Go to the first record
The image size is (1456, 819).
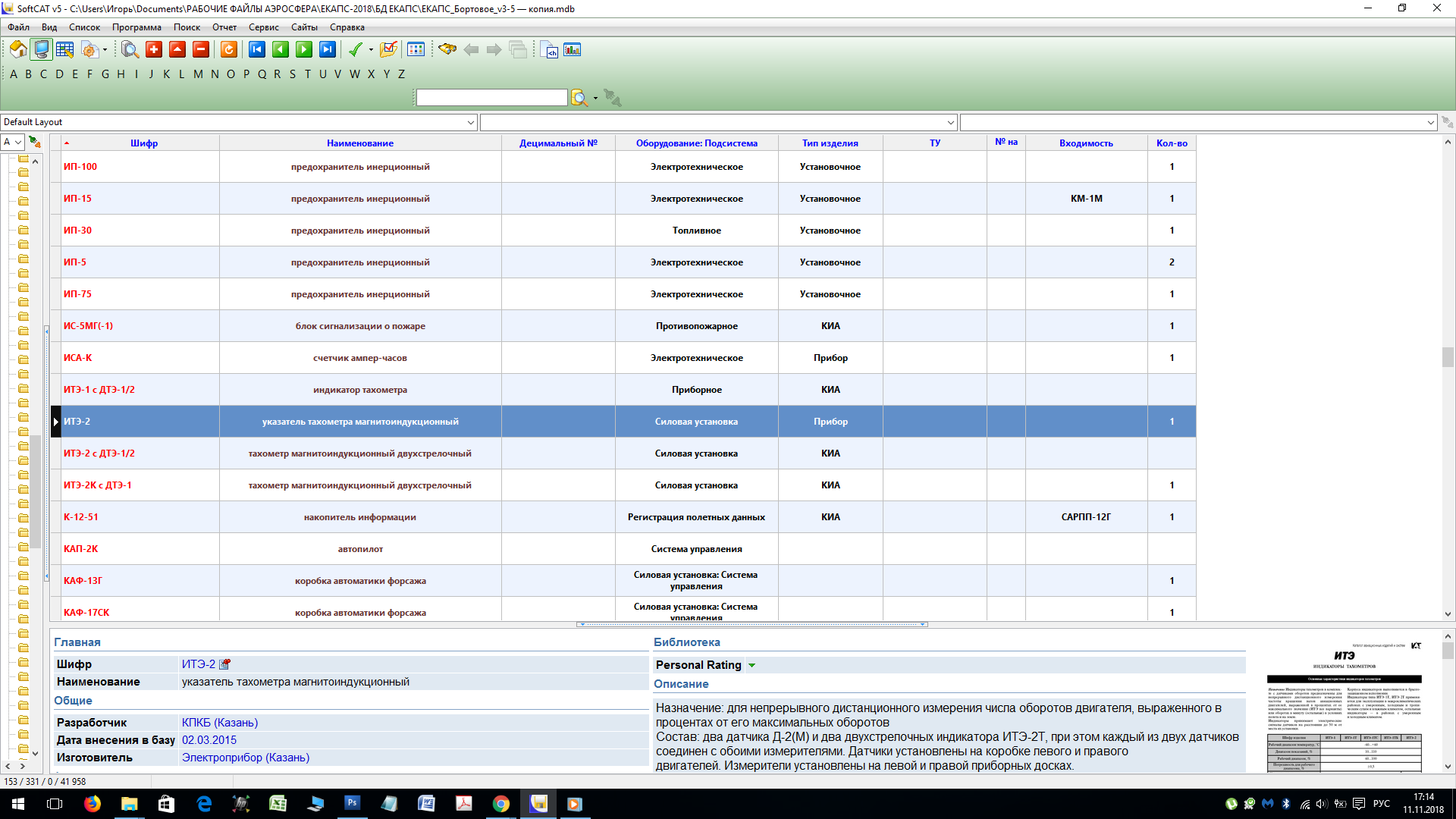click(257, 50)
